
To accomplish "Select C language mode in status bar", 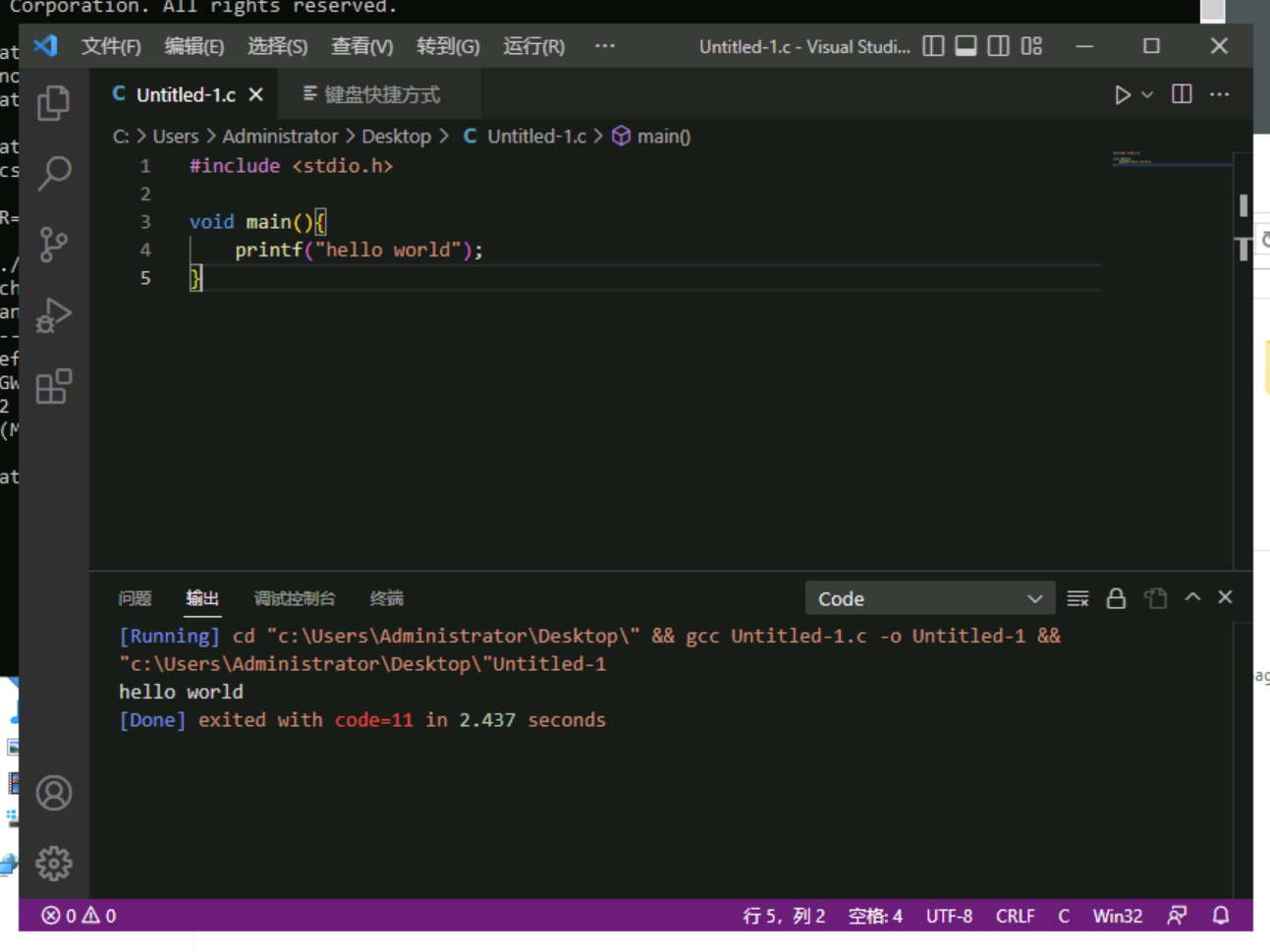I will pos(1064,916).
